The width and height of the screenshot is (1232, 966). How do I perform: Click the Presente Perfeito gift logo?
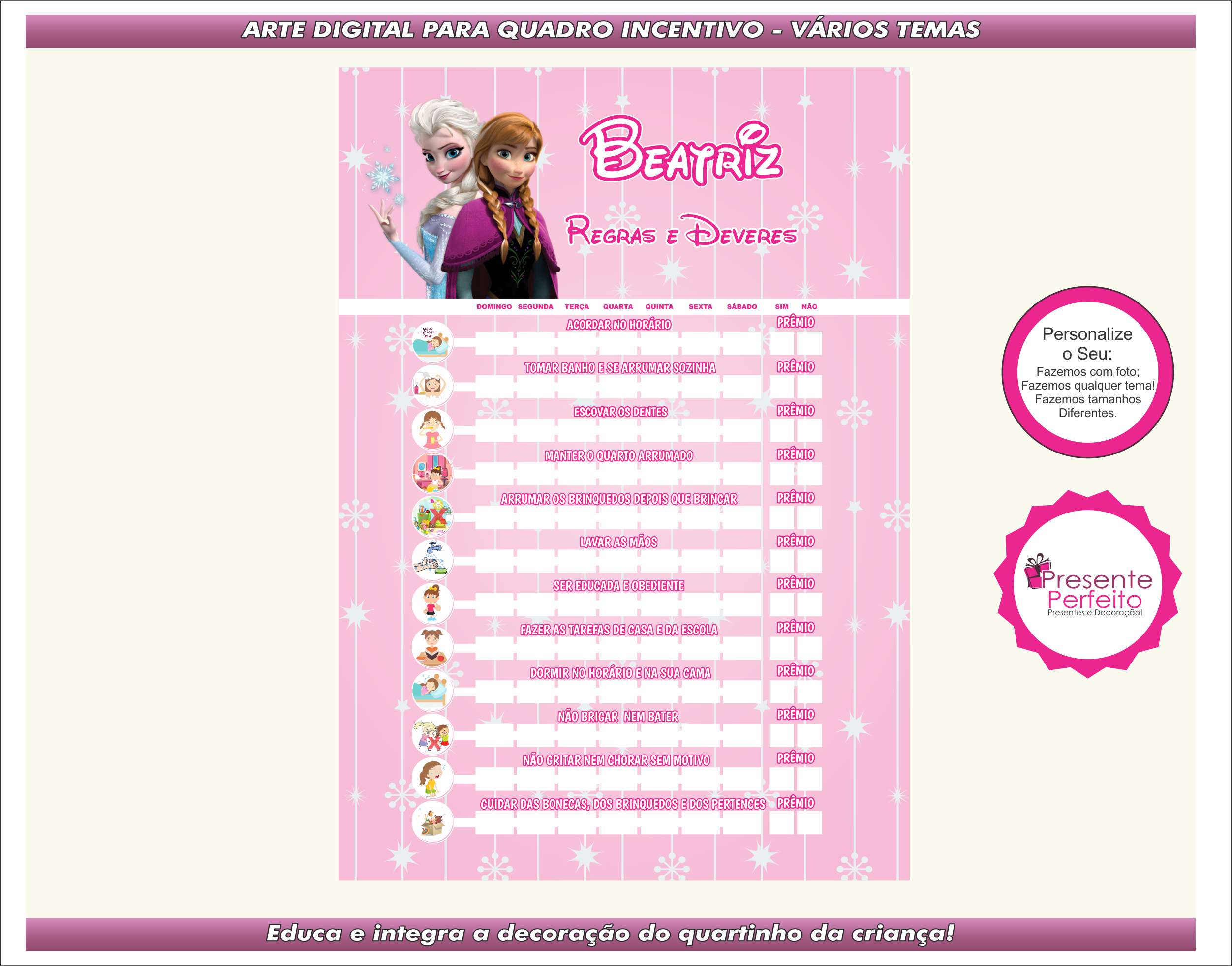1088,584
